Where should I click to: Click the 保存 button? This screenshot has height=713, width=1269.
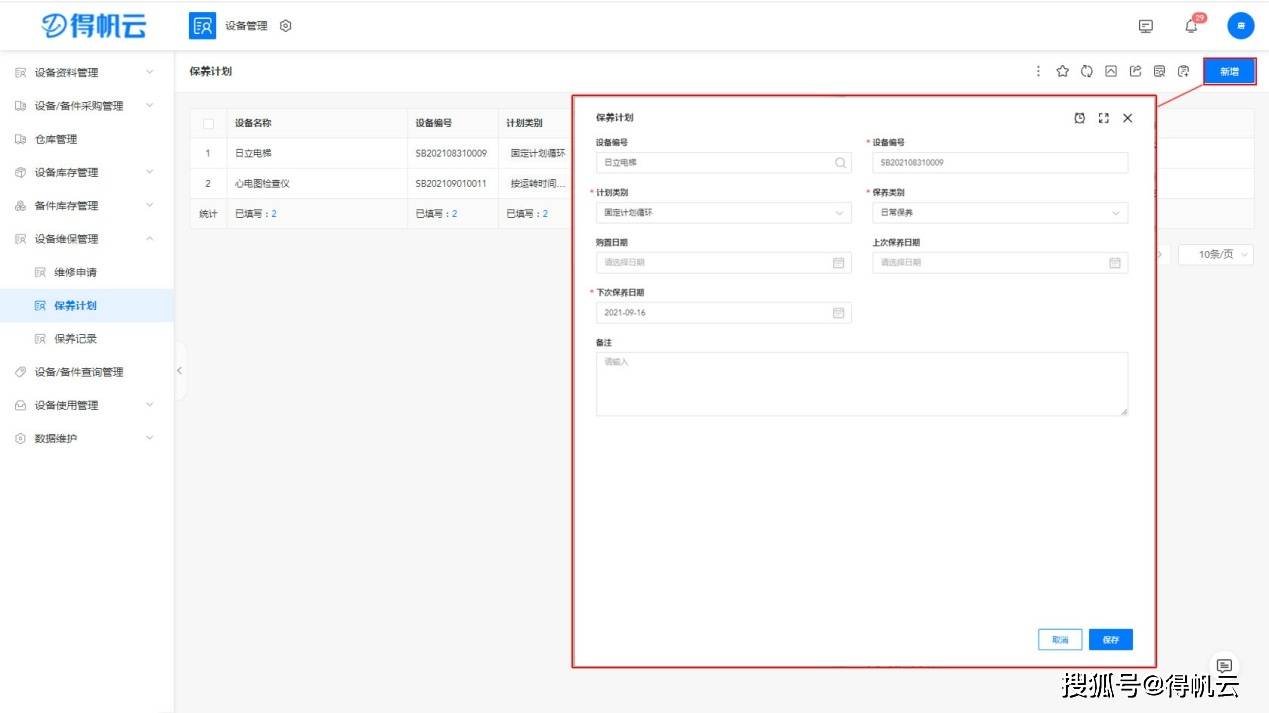click(x=1111, y=640)
